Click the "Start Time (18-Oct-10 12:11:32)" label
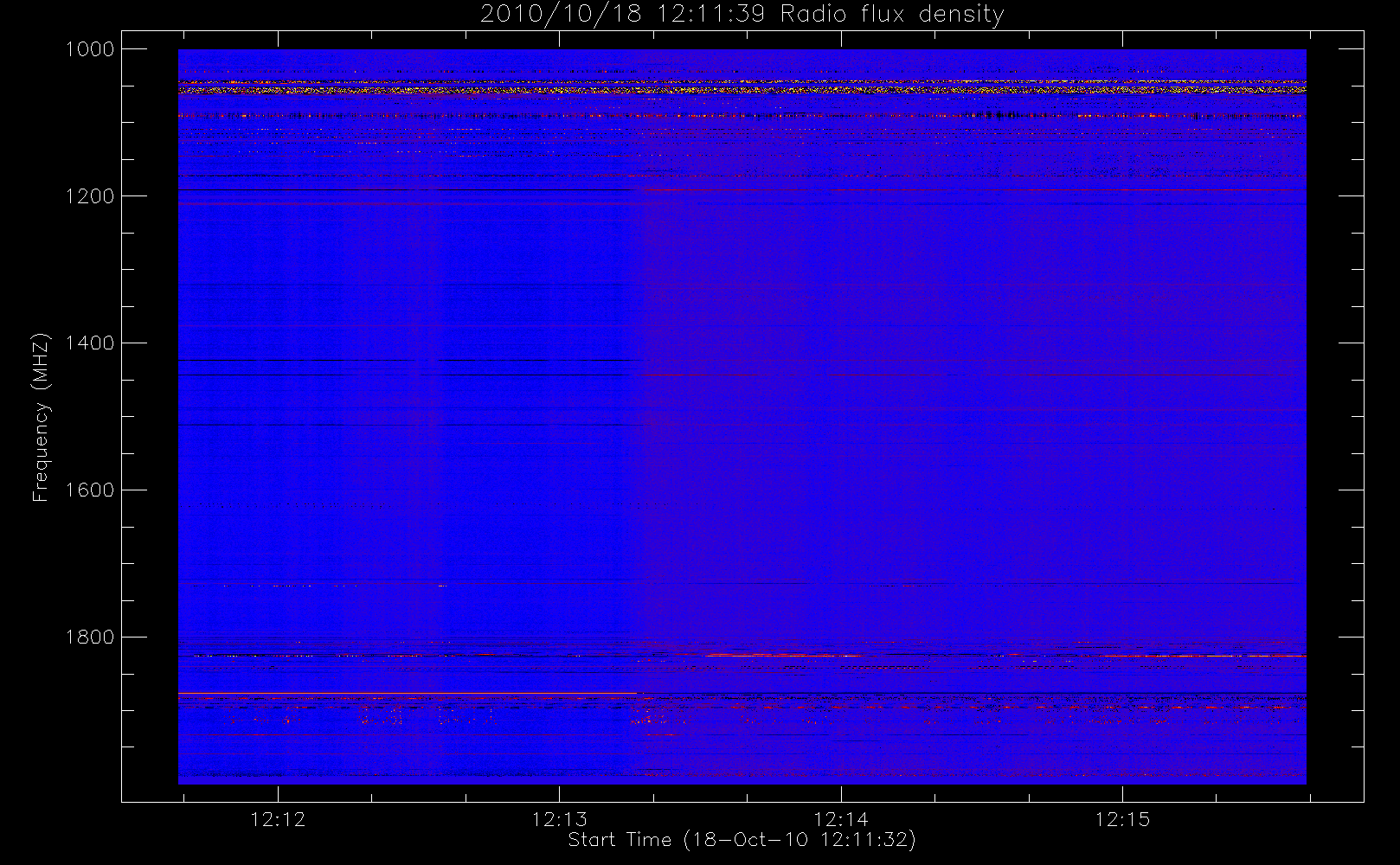 pos(742,840)
